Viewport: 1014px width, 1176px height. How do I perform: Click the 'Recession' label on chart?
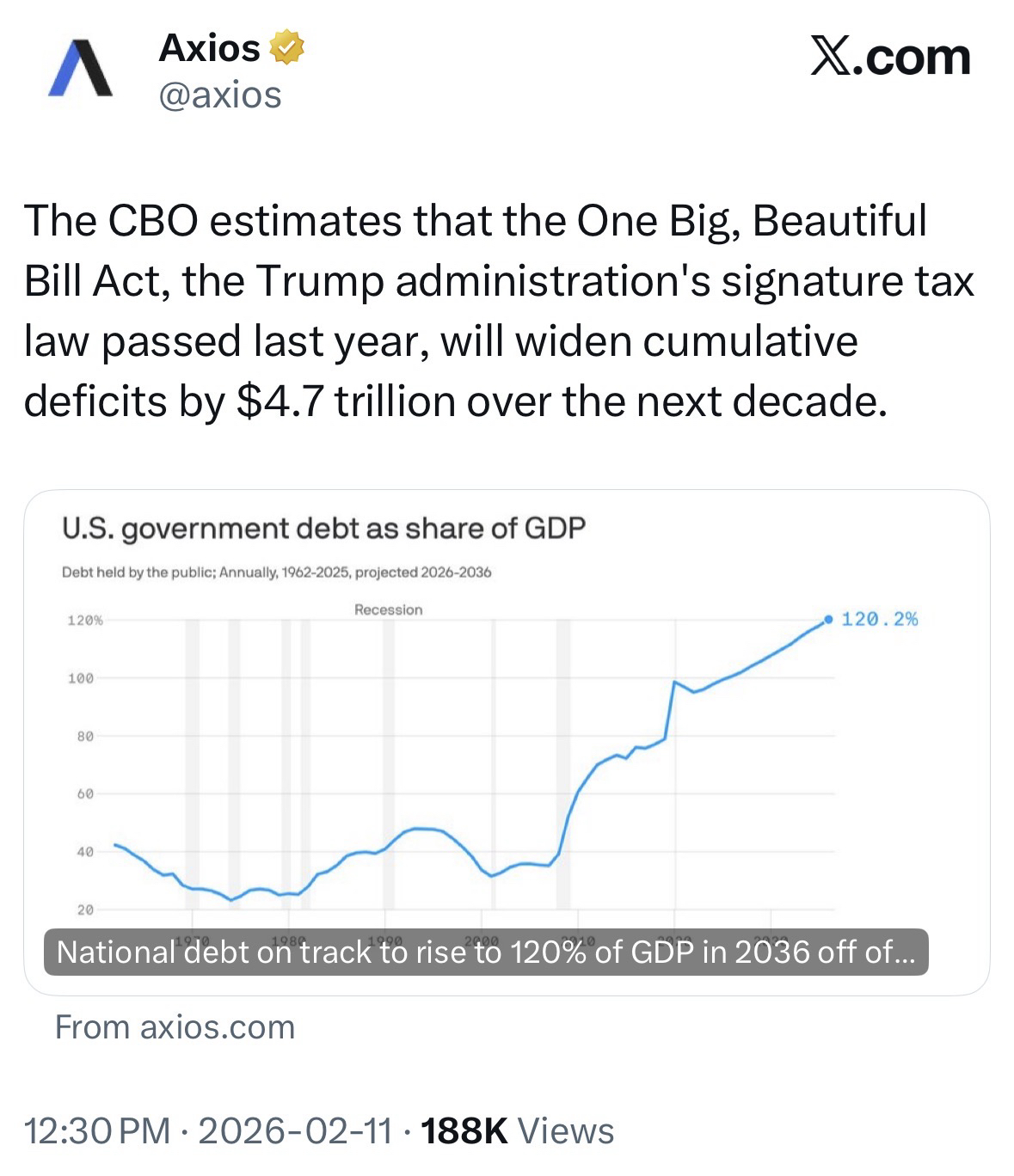[x=388, y=609]
